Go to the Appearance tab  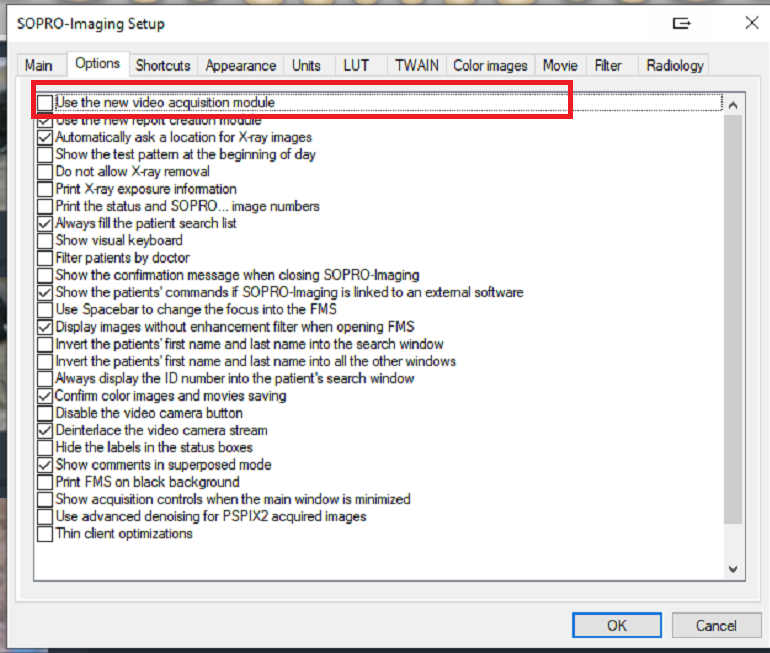tap(241, 65)
